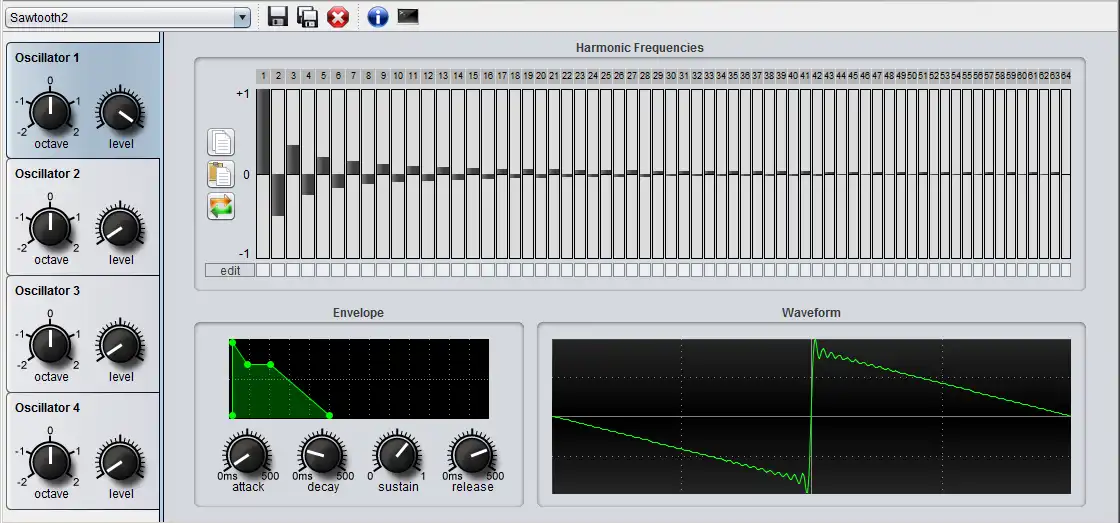Click harmonic 12 amplitude bar
The image size is (1120, 523).
click(x=428, y=174)
